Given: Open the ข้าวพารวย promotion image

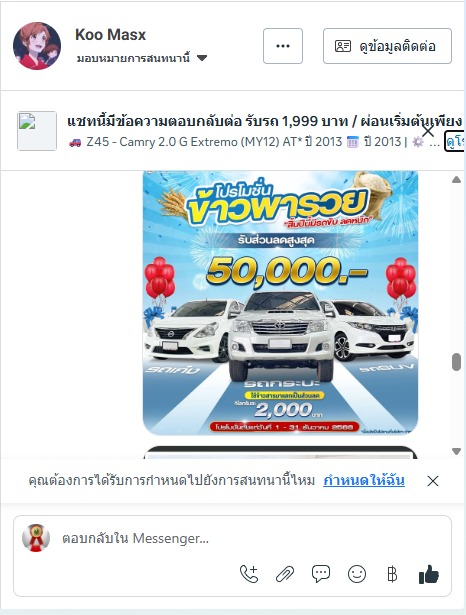Looking at the screenshot, I should [280, 303].
